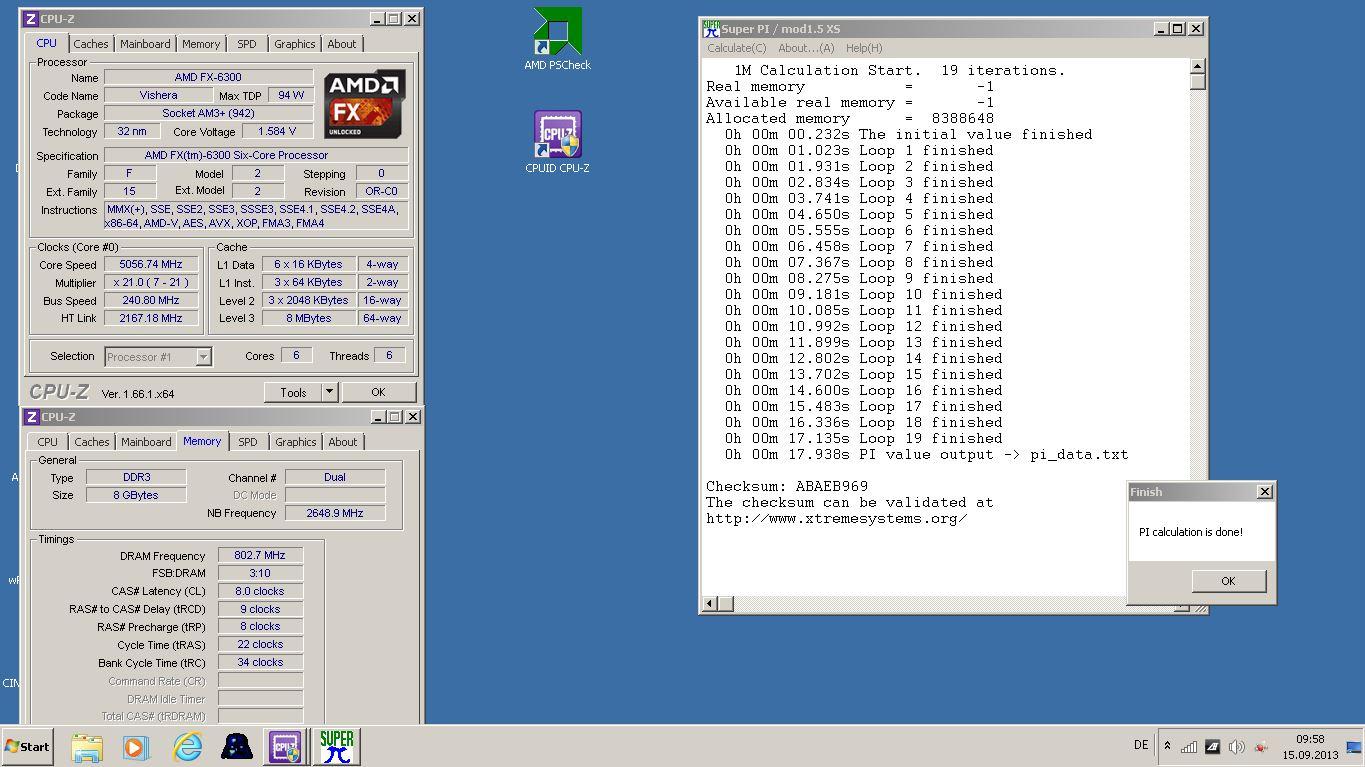
Task: Click the xtremesystems.org URL in Super PI
Action: click(x=836, y=518)
